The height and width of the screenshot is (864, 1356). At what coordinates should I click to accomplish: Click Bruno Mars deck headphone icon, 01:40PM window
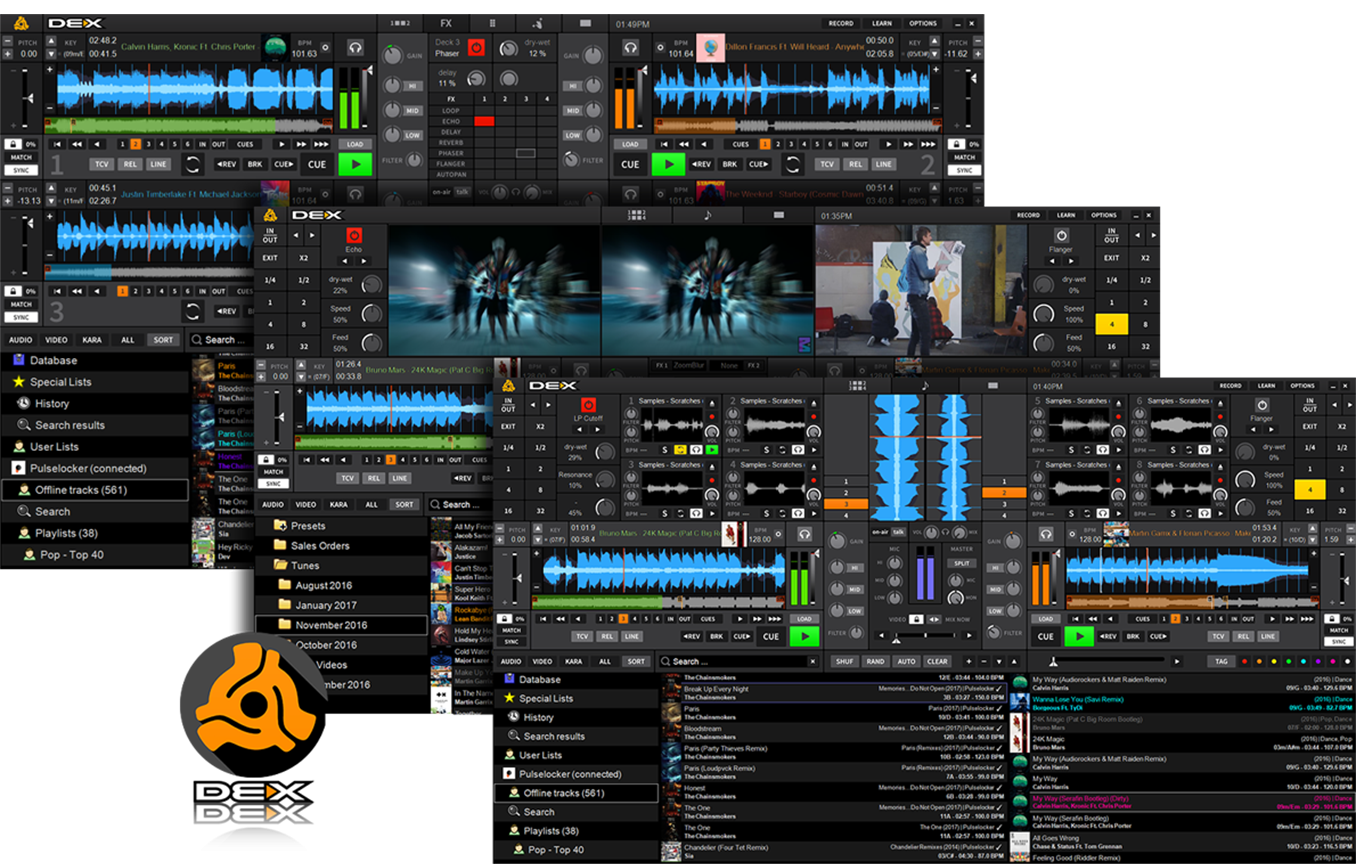click(804, 534)
